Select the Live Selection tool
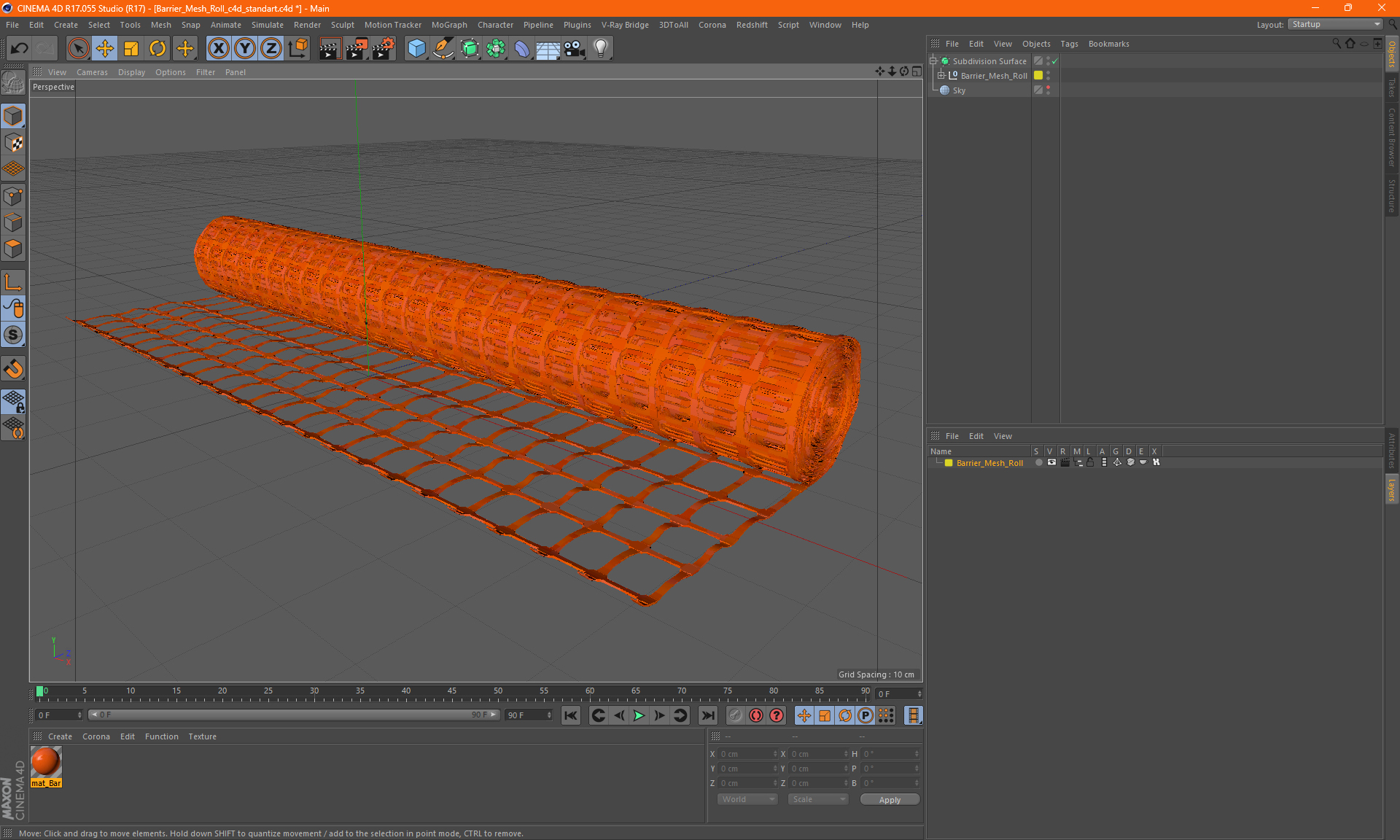The width and height of the screenshot is (1400, 840). click(x=78, y=49)
